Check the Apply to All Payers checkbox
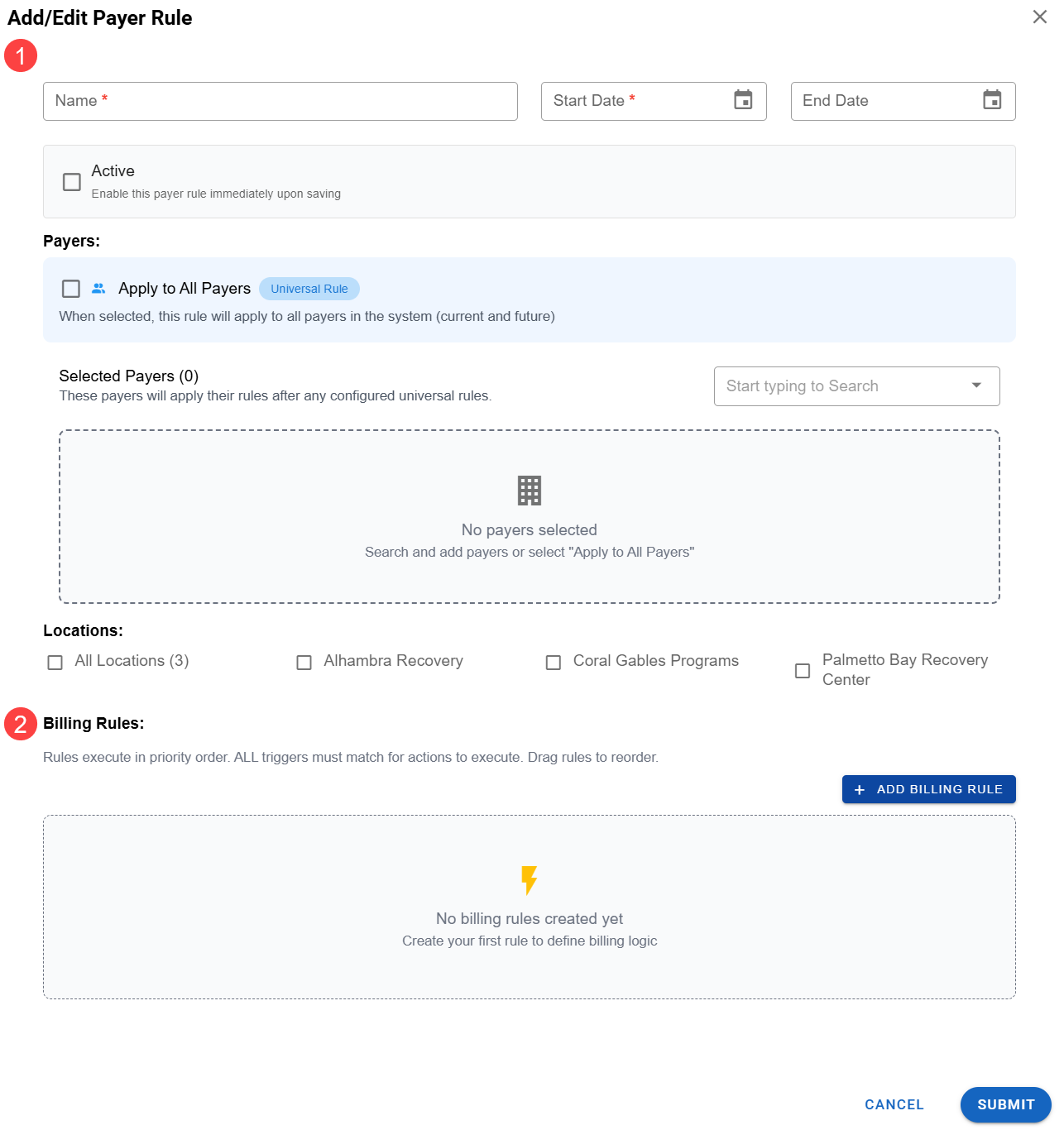 pyautogui.click(x=71, y=289)
